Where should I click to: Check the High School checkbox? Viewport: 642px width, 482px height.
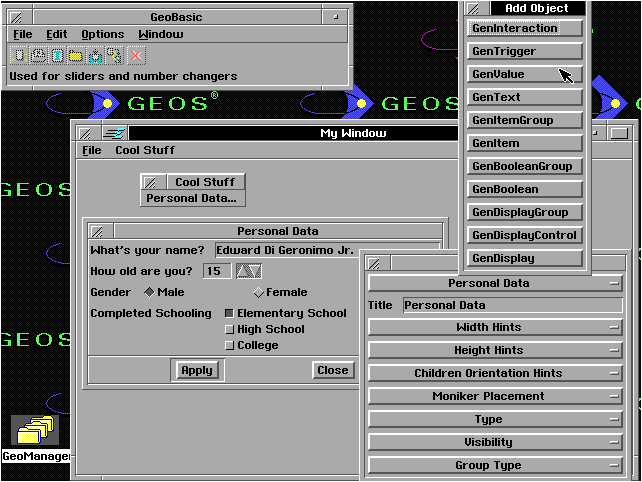point(229,329)
